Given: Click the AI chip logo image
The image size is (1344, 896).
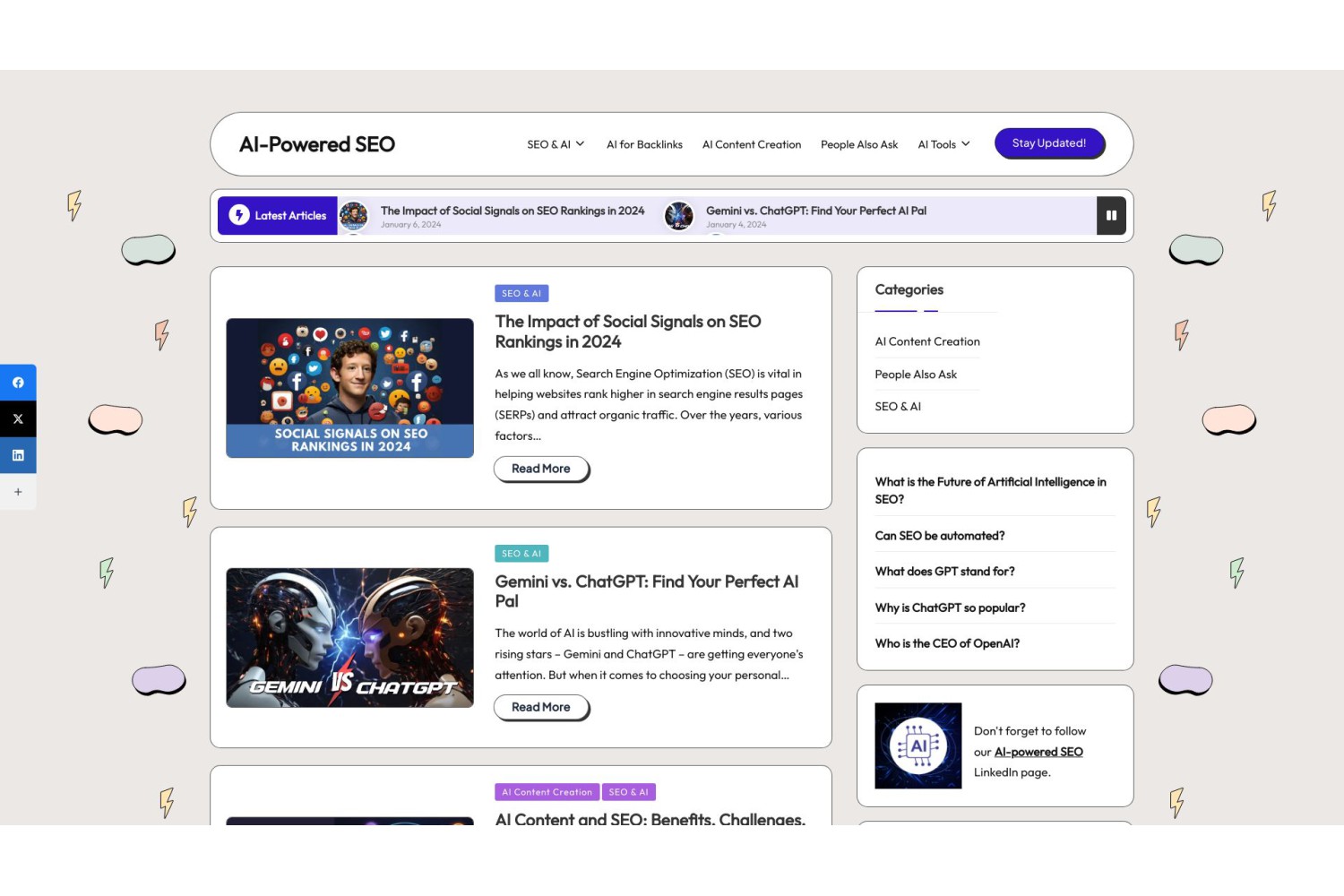Looking at the screenshot, I should pyautogui.click(x=918, y=745).
